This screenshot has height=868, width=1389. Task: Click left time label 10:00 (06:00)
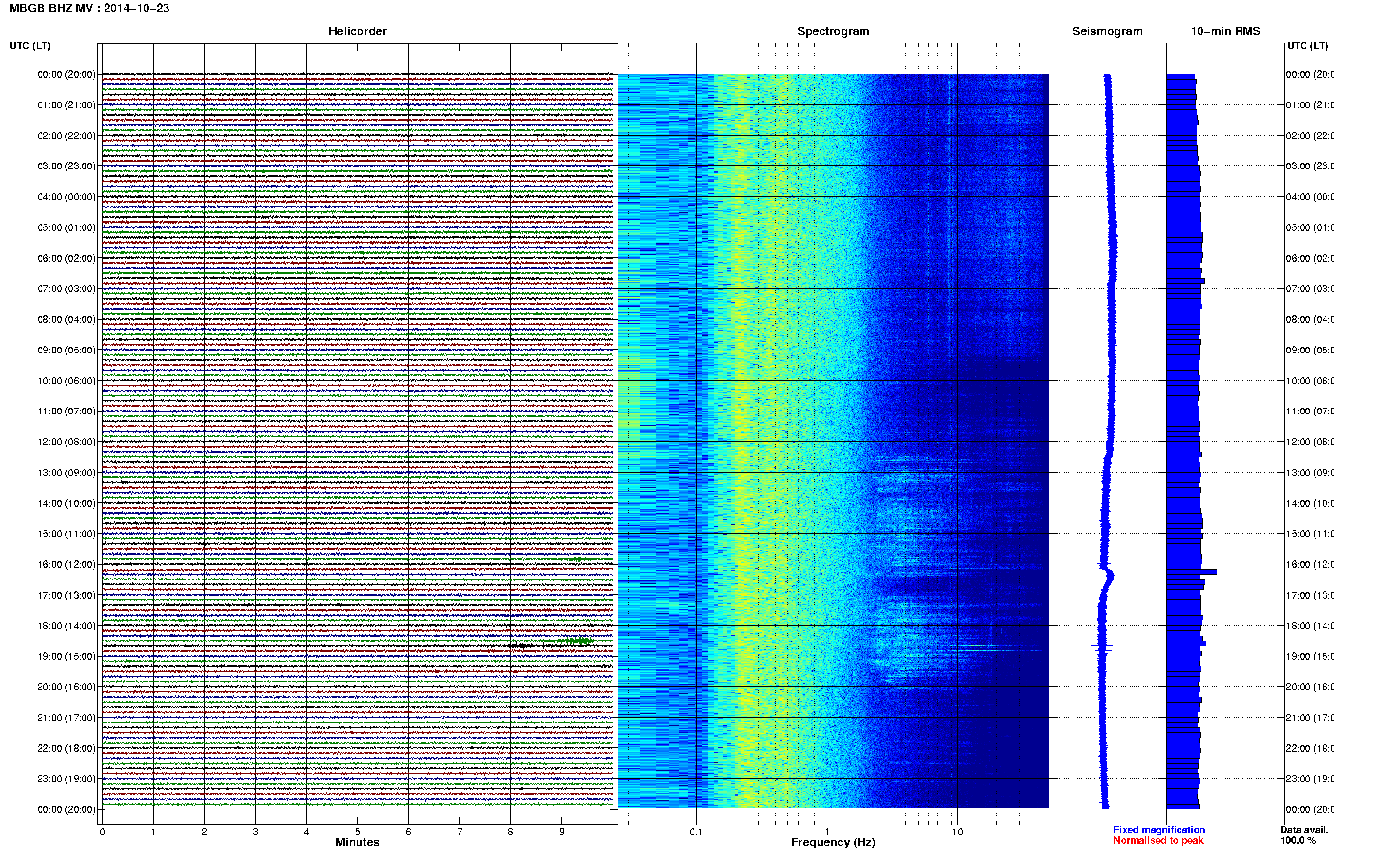[x=66, y=381]
